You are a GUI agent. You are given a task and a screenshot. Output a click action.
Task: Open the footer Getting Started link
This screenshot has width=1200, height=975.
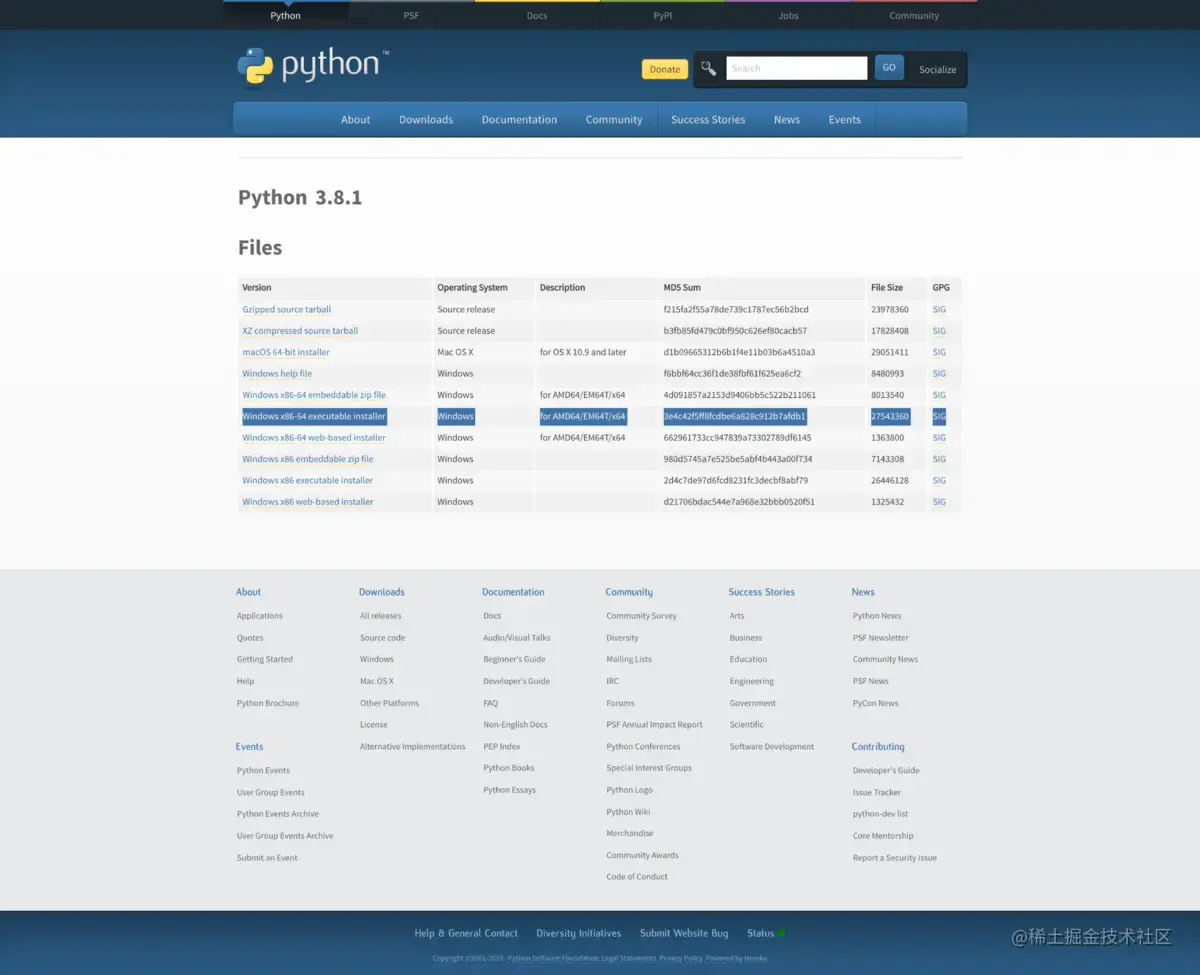(265, 660)
